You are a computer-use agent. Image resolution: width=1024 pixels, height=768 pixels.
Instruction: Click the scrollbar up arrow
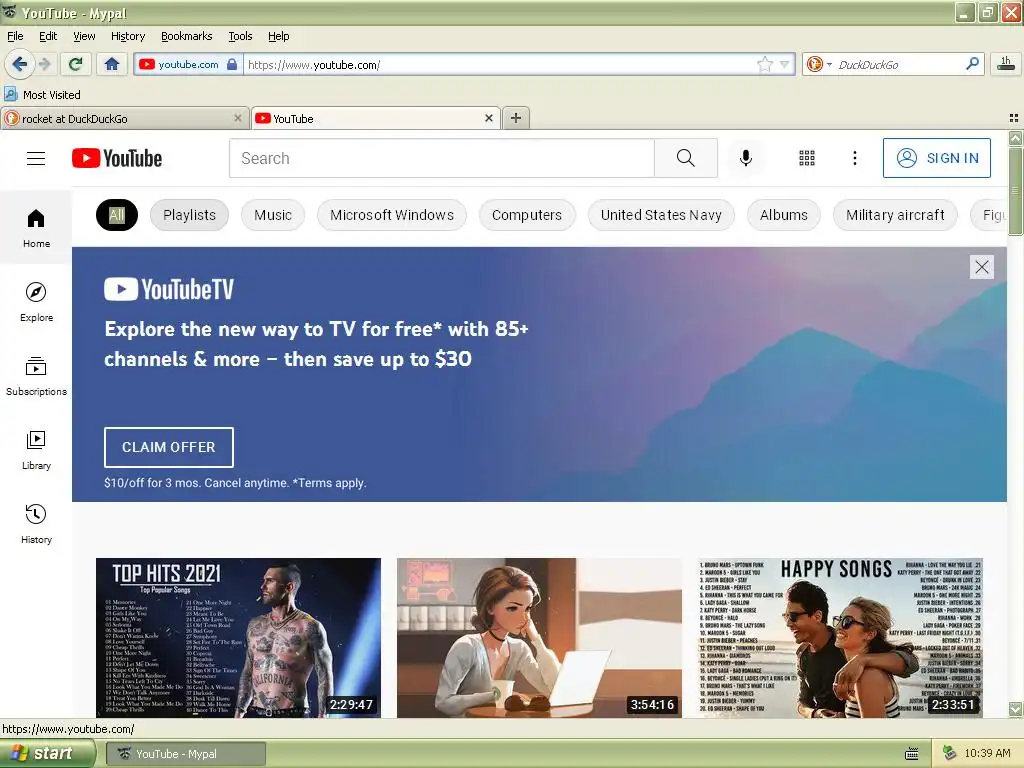[x=1015, y=138]
